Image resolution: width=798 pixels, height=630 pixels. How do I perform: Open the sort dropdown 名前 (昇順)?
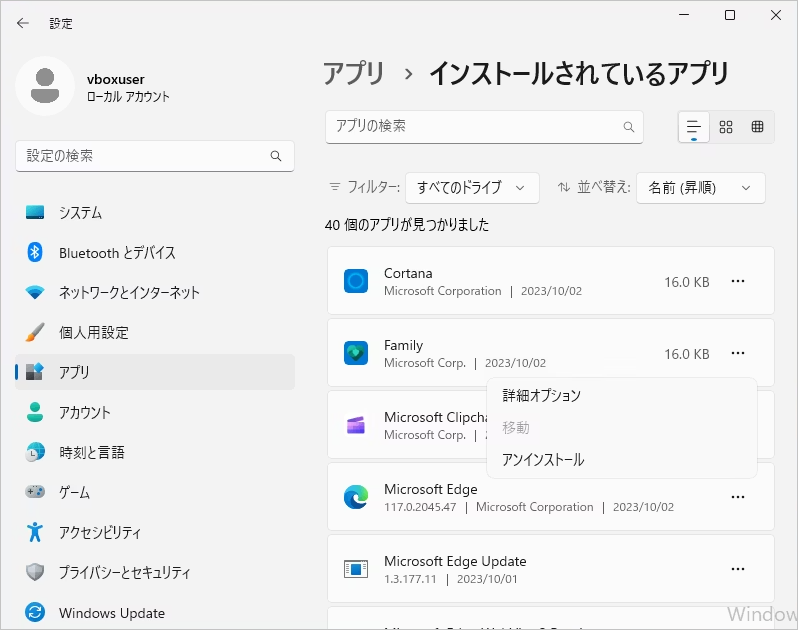coord(701,188)
